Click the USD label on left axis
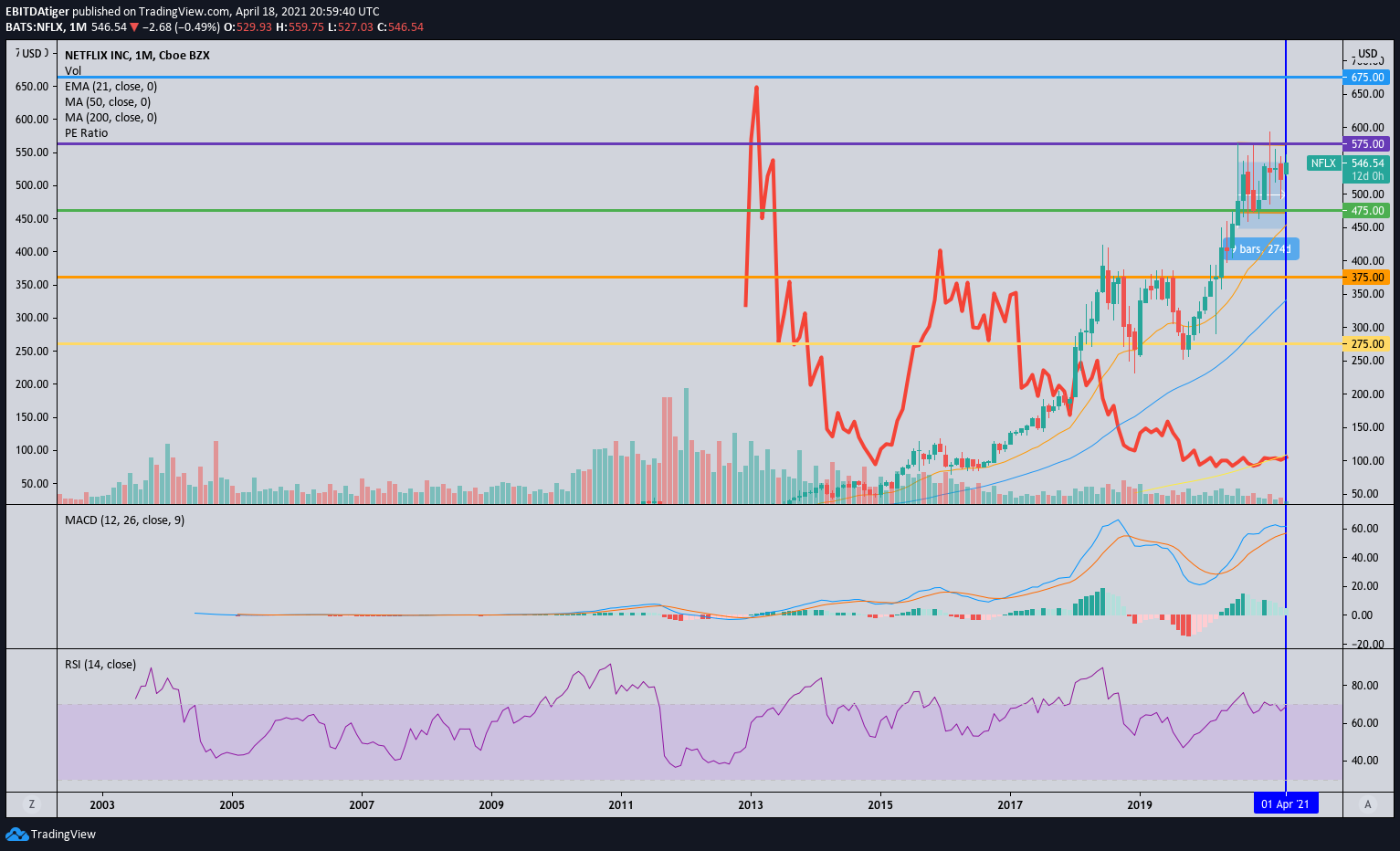1400x851 pixels. [x=32, y=54]
